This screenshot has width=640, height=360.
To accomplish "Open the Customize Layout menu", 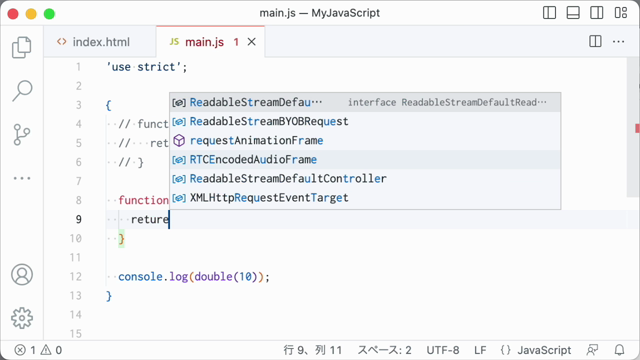I will [621, 13].
